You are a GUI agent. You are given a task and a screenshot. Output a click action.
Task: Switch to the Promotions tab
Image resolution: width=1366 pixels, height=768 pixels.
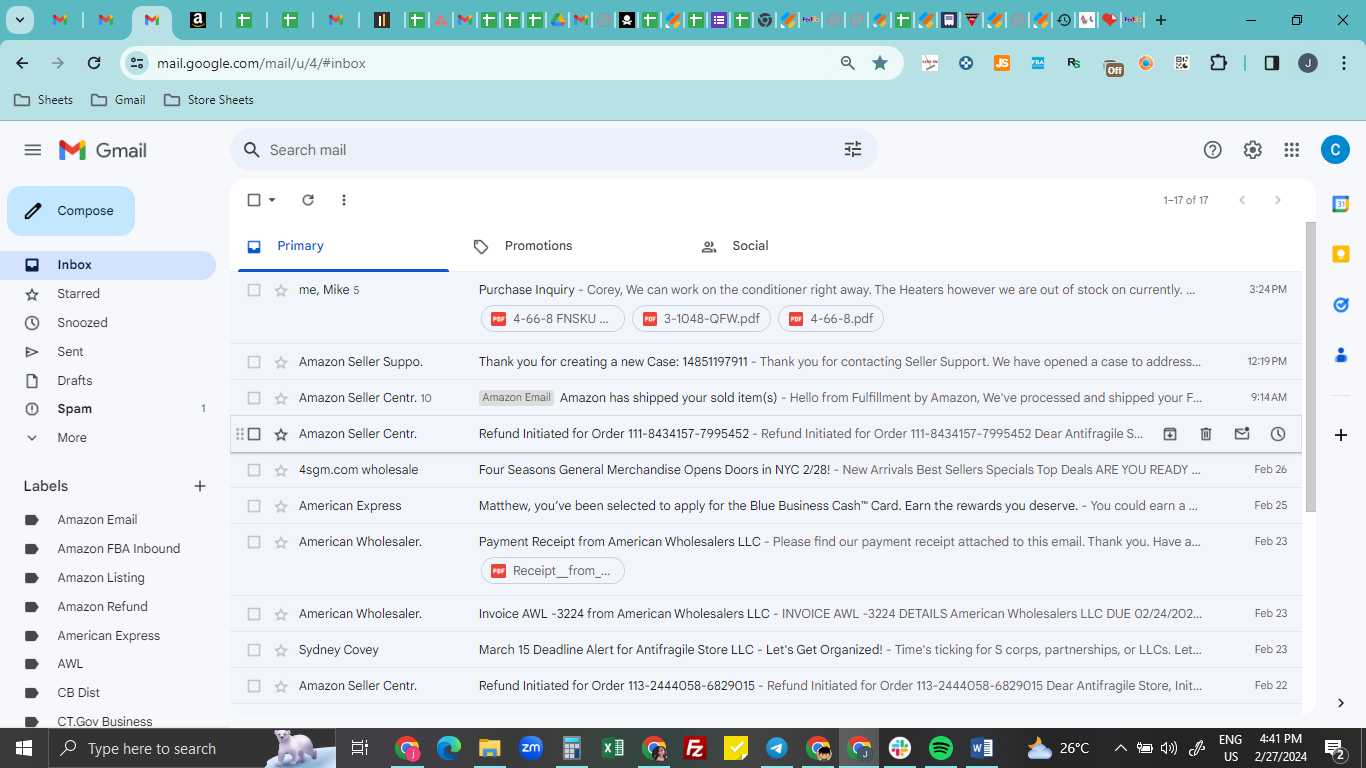click(563, 246)
